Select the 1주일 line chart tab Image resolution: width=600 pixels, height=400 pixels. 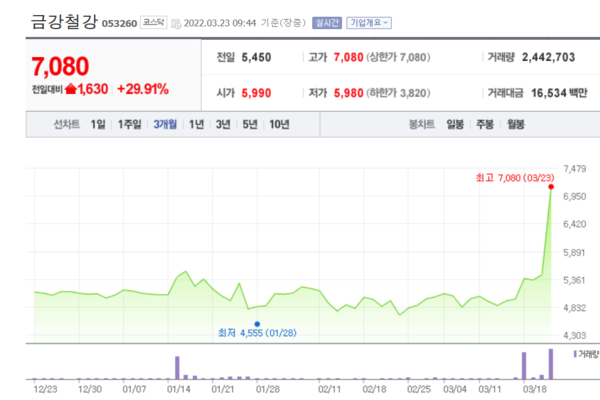click(x=129, y=124)
